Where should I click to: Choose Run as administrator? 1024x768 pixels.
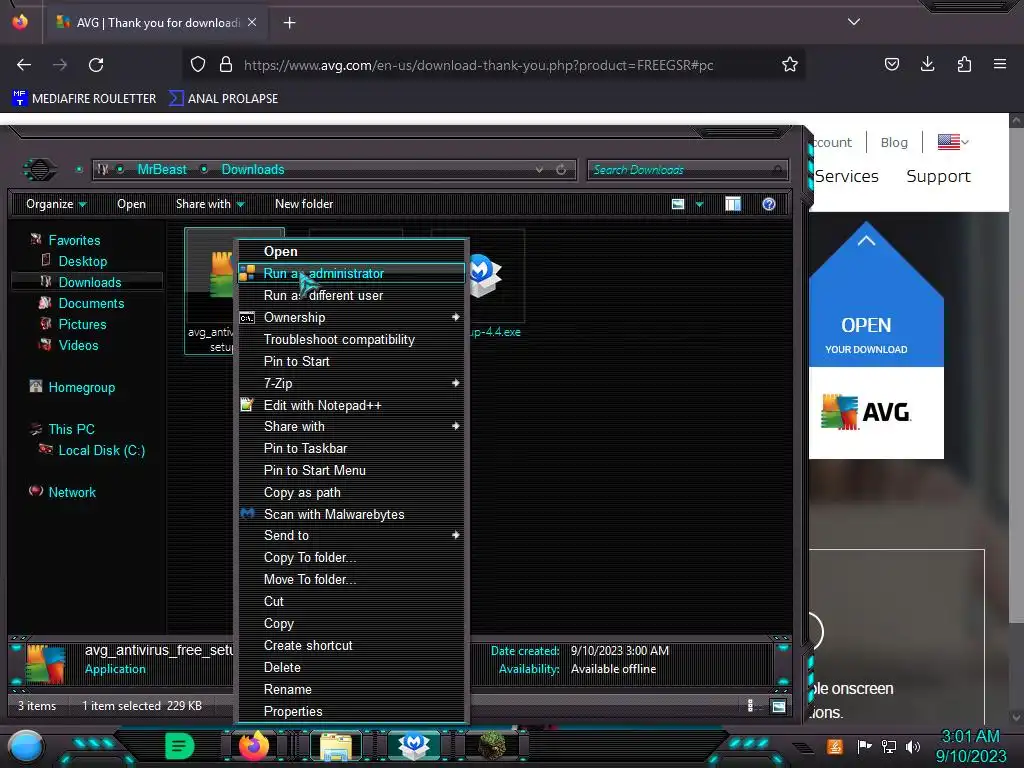point(351,273)
